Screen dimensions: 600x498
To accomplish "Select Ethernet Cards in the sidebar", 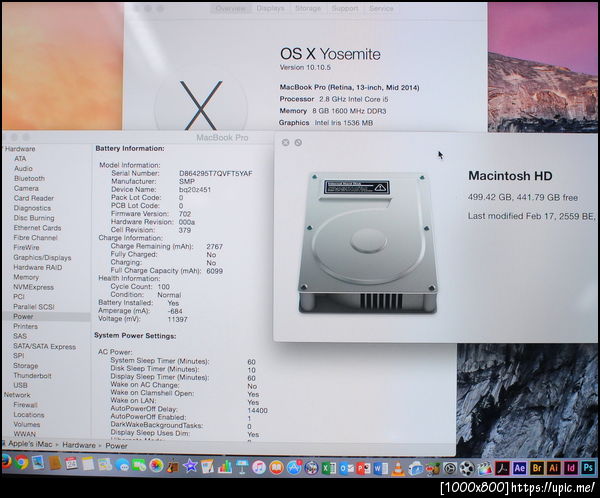I will click(37, 228).
